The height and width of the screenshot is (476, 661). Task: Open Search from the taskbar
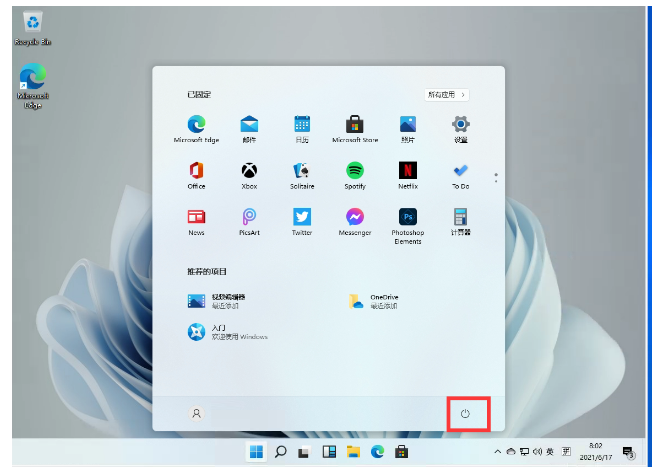pos(280,452)
